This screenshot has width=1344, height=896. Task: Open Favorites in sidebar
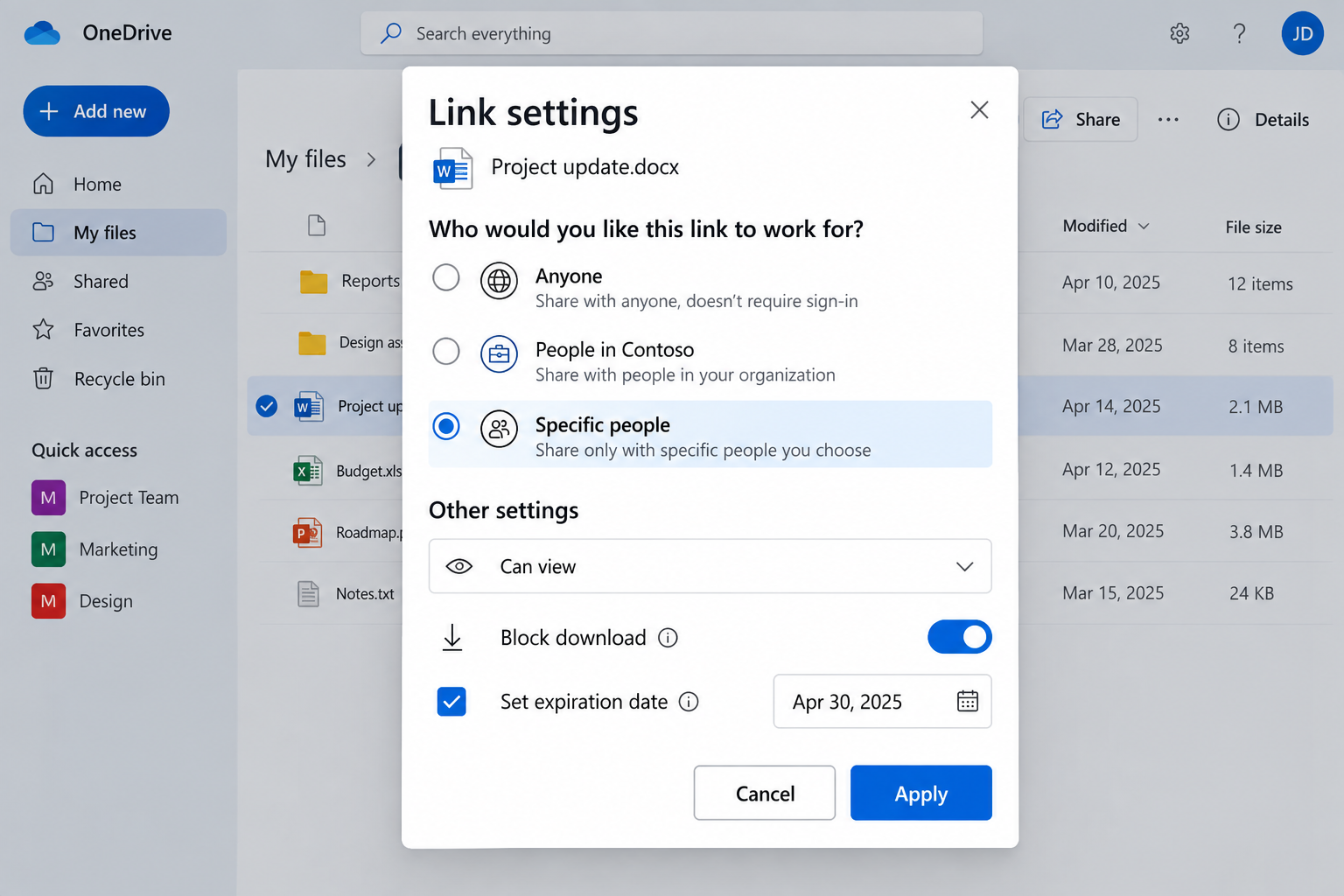pyautogui.click(x=118, y=330)
